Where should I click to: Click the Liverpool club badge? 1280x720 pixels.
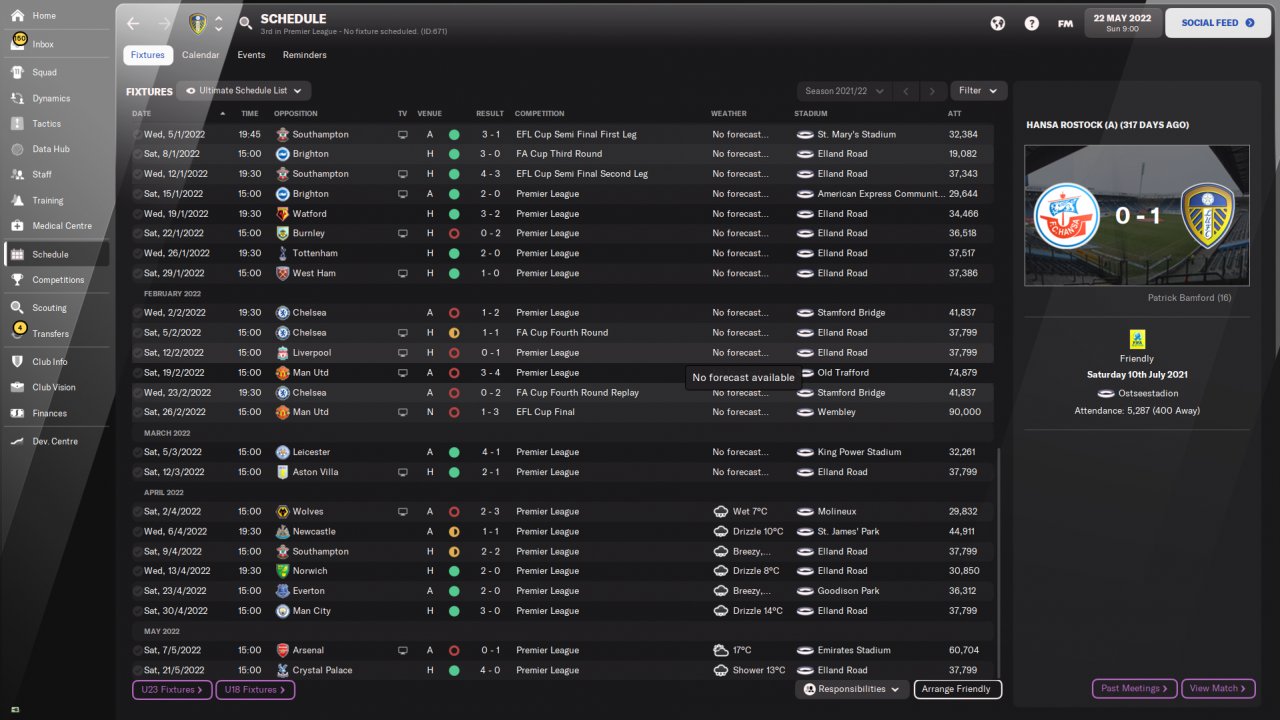[283, 352]
